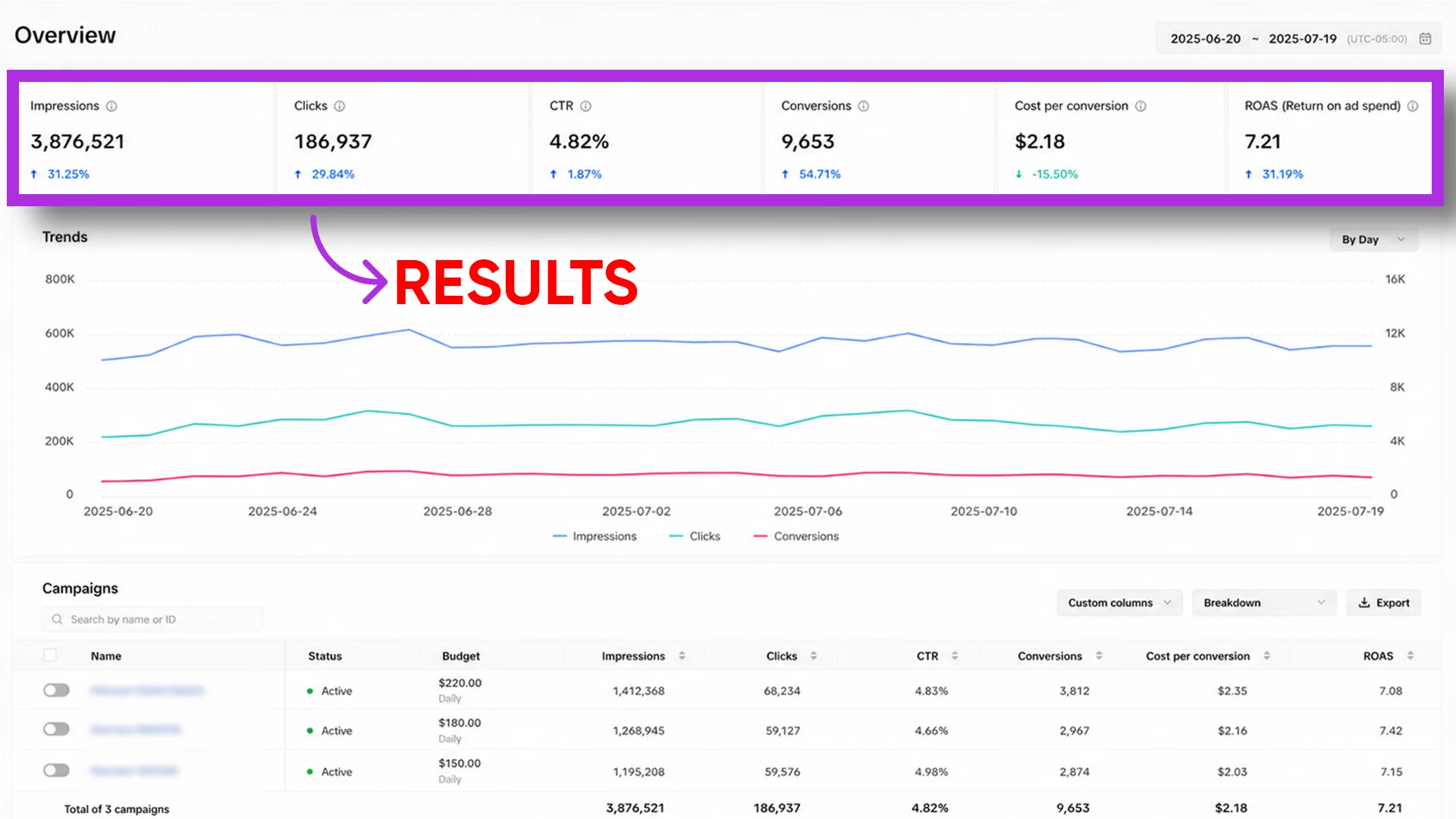Open the campaign with $220.00 daily budget
Viewport: 1456px width, 819px height.
(x=147, y=690)
